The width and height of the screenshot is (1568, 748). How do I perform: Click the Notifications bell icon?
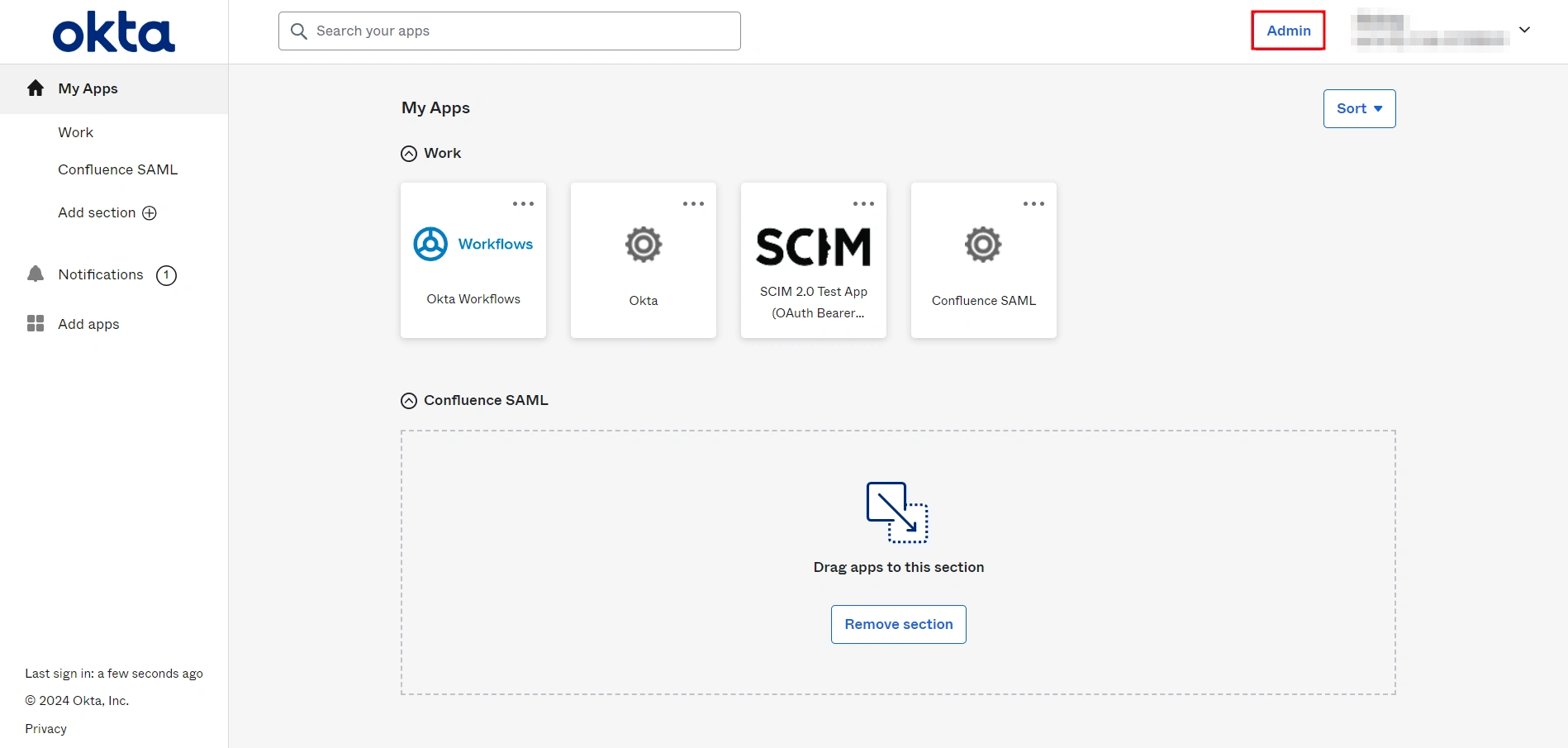click(36, 274)
